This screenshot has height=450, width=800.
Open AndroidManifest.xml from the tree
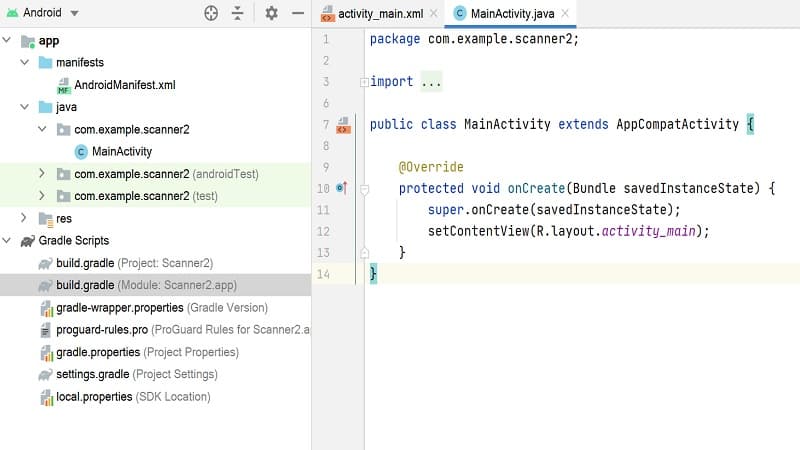click(124, 85)
